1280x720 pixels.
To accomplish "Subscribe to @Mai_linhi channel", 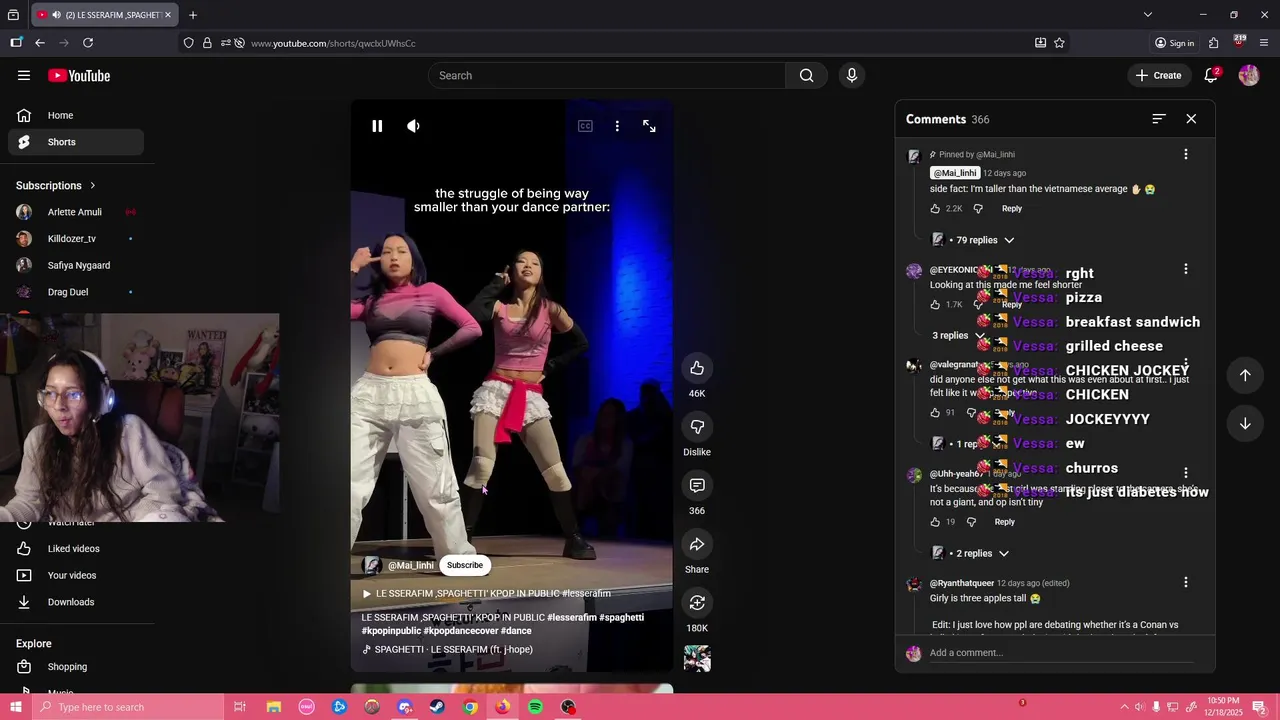I will [x=465, y=565].
